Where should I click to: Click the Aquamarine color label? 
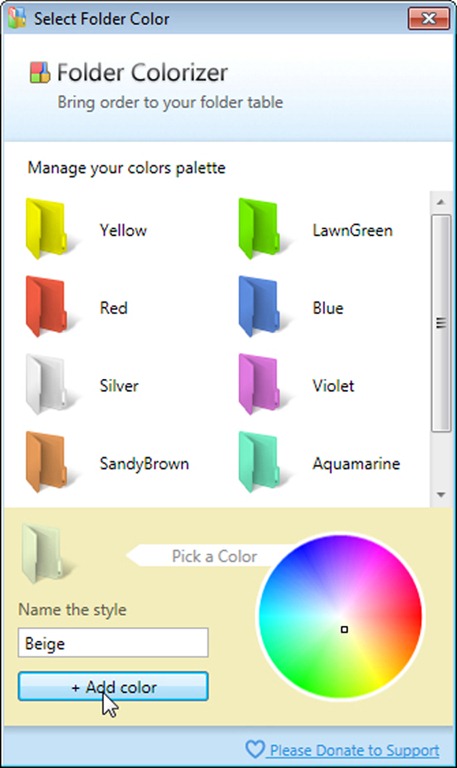[356, 463]
